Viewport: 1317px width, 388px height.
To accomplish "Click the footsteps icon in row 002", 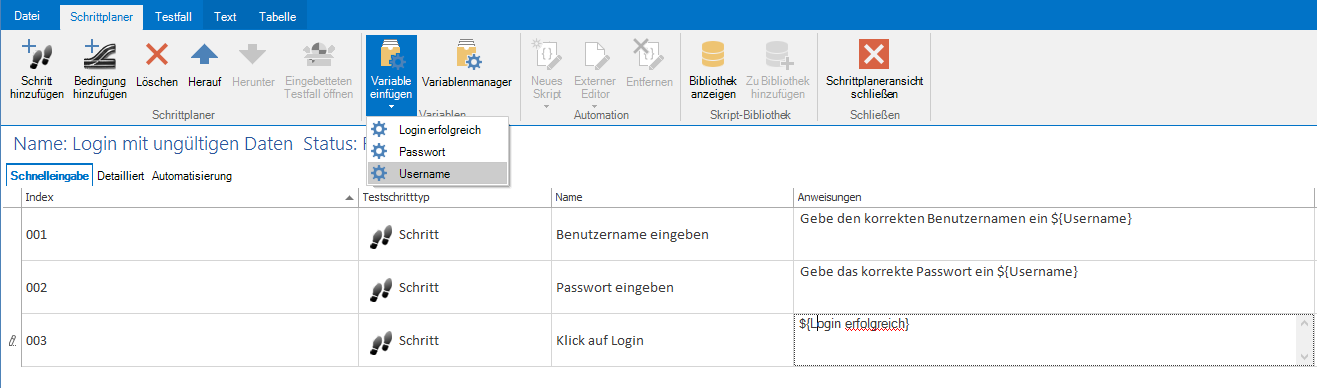I will (381, 288).
